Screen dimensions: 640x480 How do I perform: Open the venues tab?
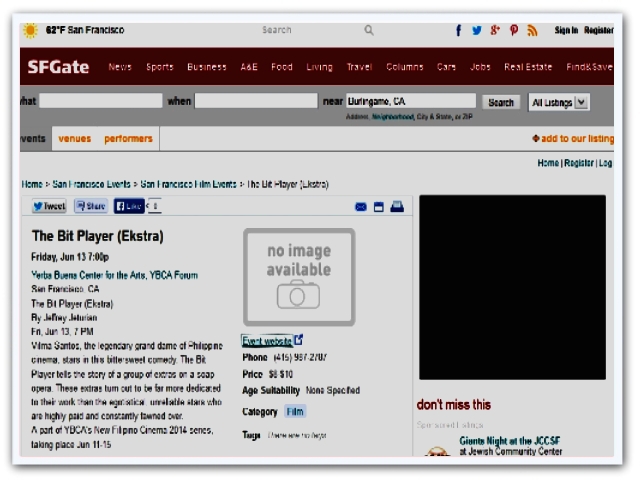coord(75,139)
